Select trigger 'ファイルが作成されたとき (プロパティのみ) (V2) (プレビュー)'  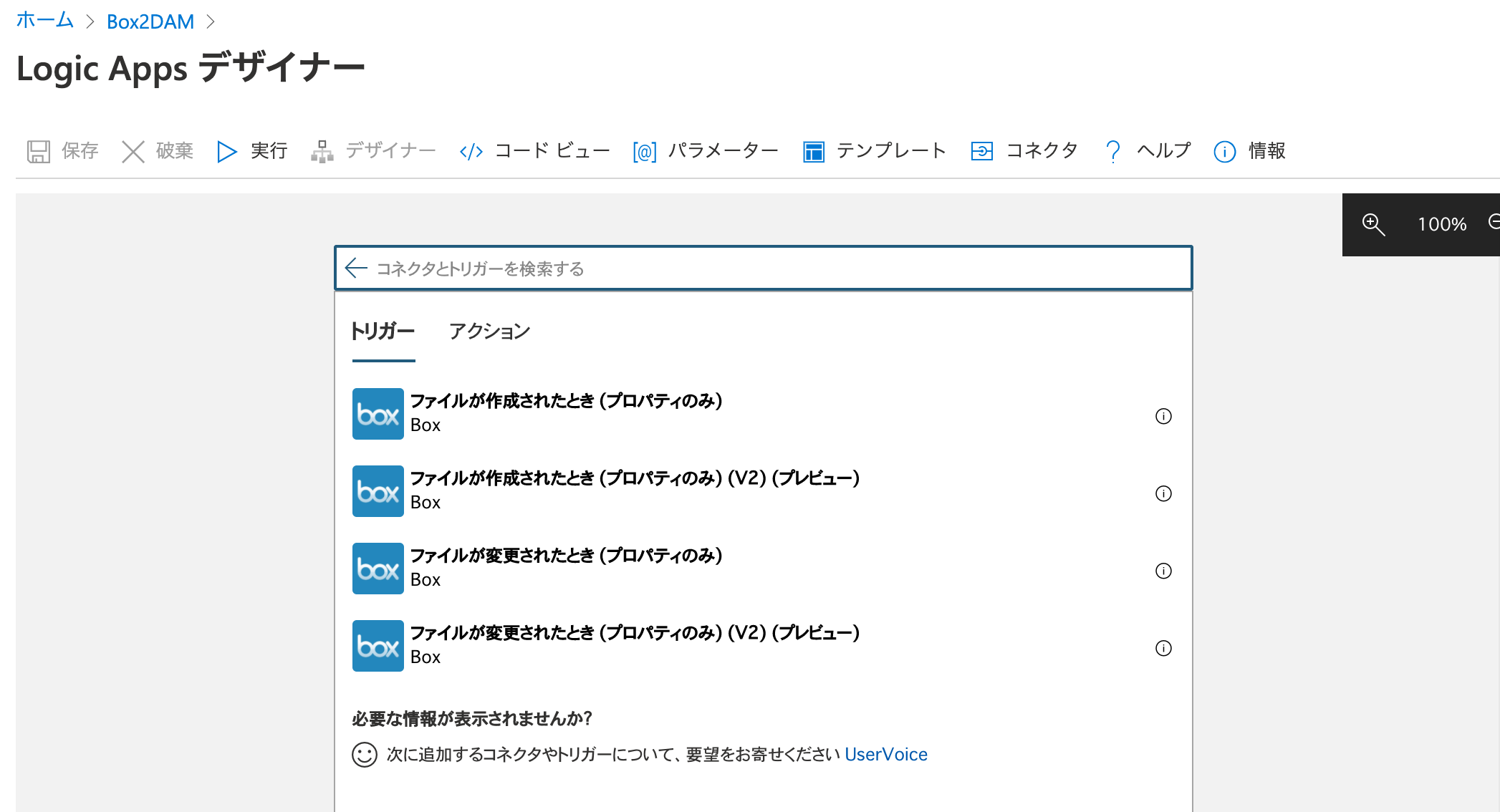pyautogui.click(x=764, y=491)
